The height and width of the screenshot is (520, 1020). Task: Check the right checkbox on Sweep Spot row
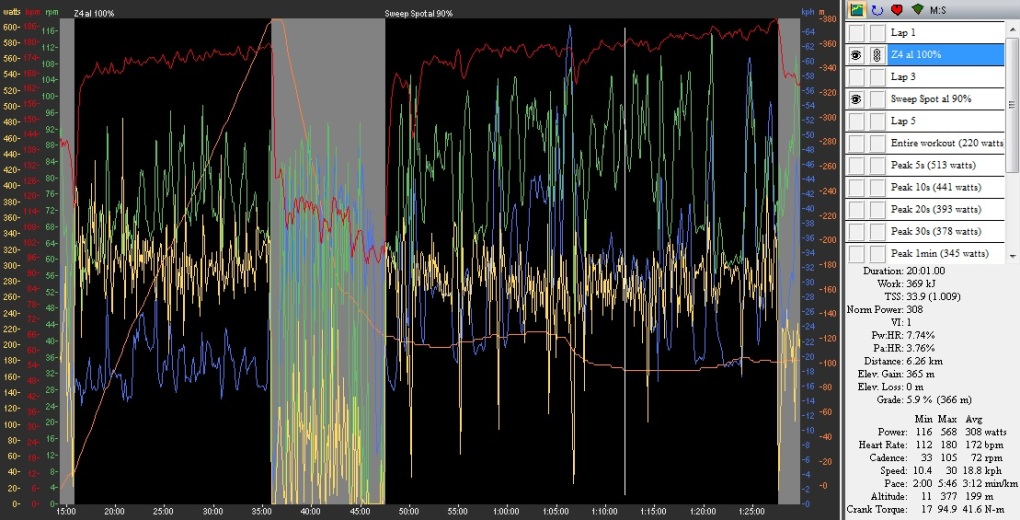[x=876, y=99]
